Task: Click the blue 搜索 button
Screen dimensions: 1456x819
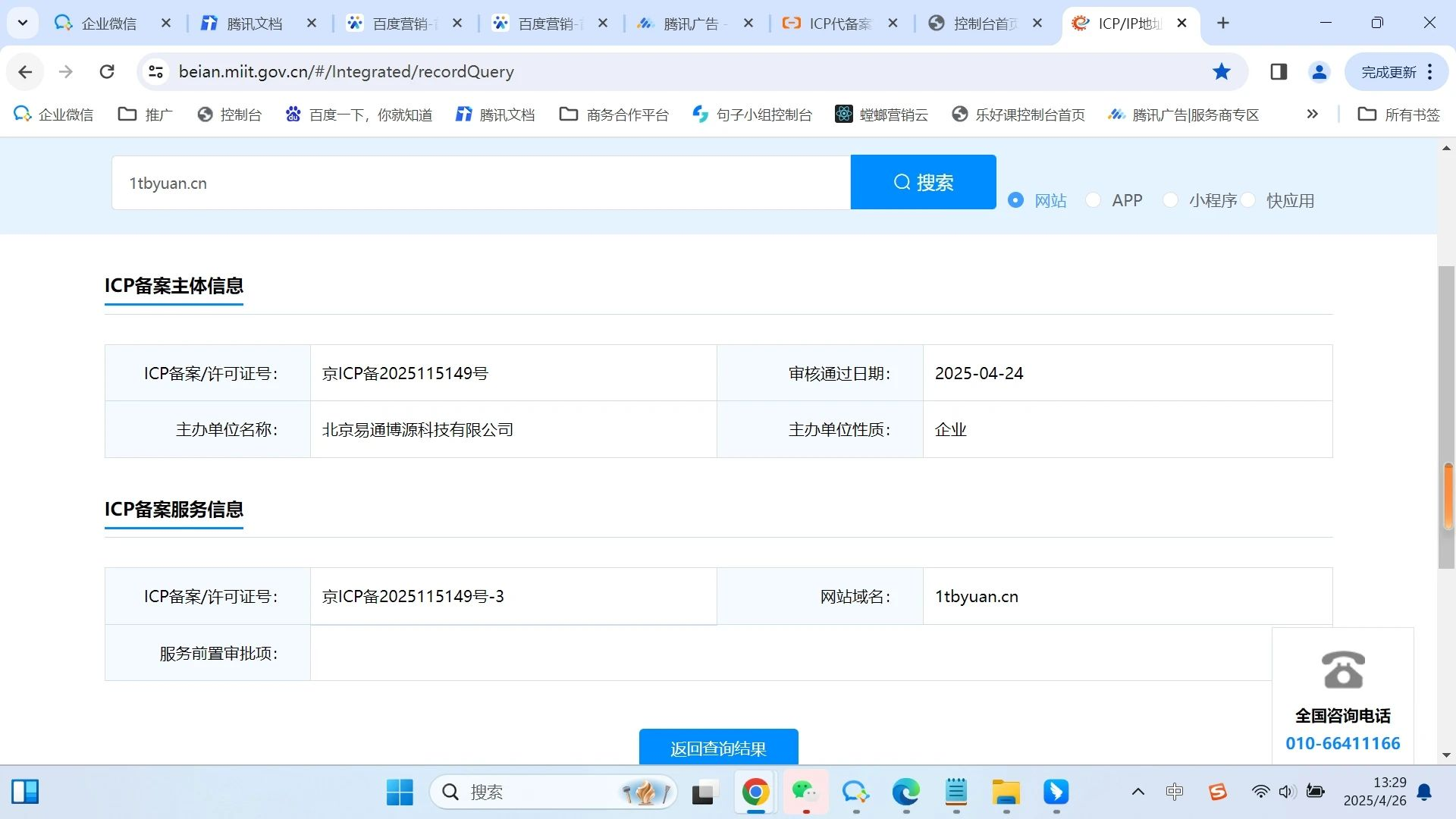Action: 923,182
